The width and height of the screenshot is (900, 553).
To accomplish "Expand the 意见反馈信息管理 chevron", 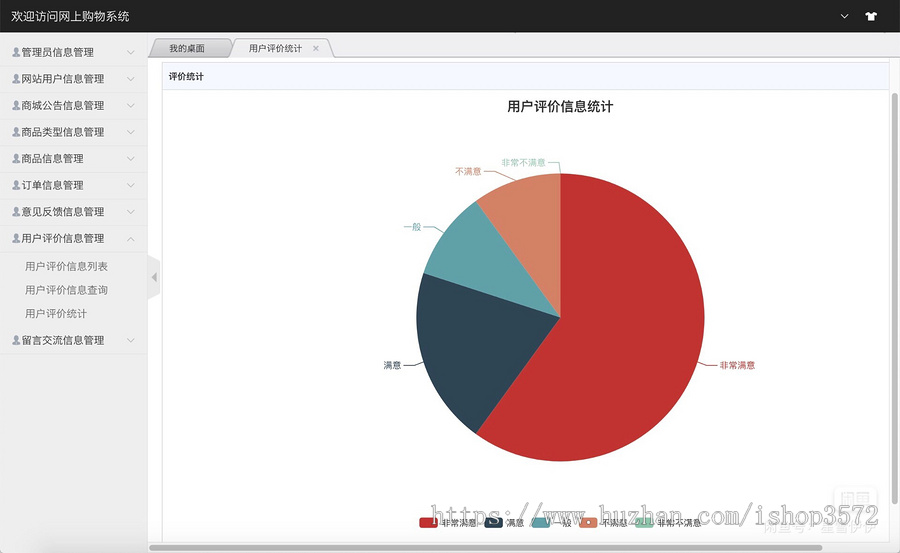I will pos(131,212).
